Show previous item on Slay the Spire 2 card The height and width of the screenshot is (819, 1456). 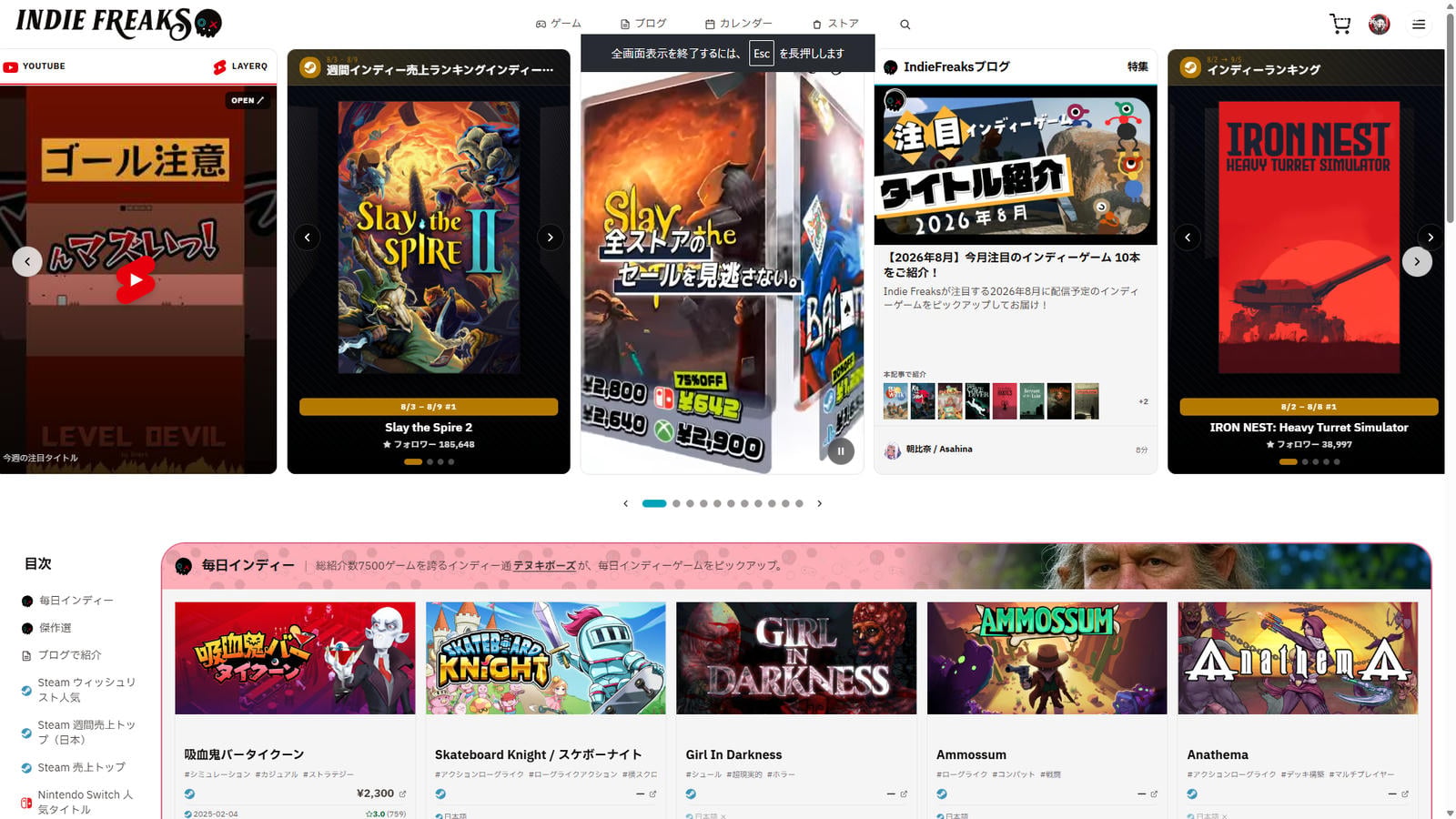308,238
